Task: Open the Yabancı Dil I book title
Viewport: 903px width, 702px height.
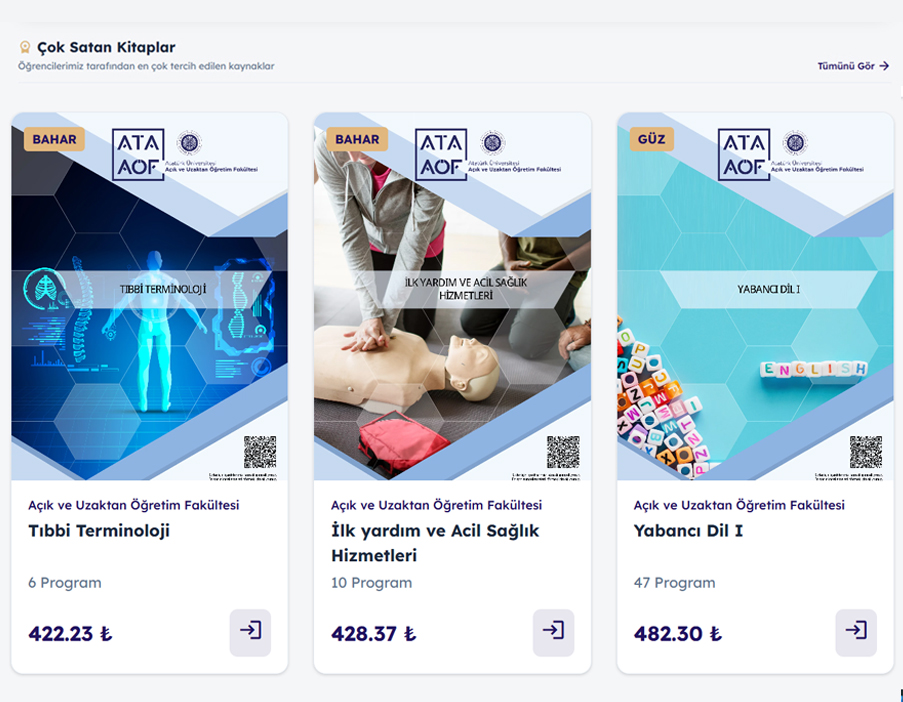Action: pos(688,531)
